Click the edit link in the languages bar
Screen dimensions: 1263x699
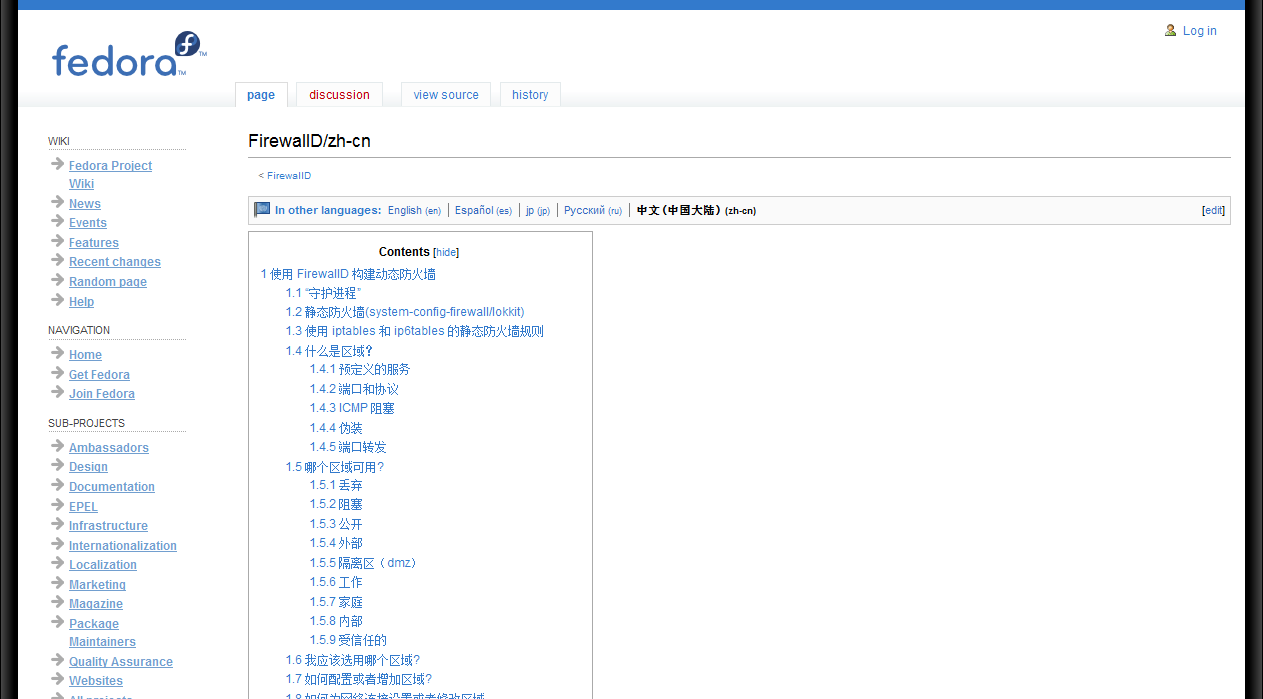point(1213,211)
